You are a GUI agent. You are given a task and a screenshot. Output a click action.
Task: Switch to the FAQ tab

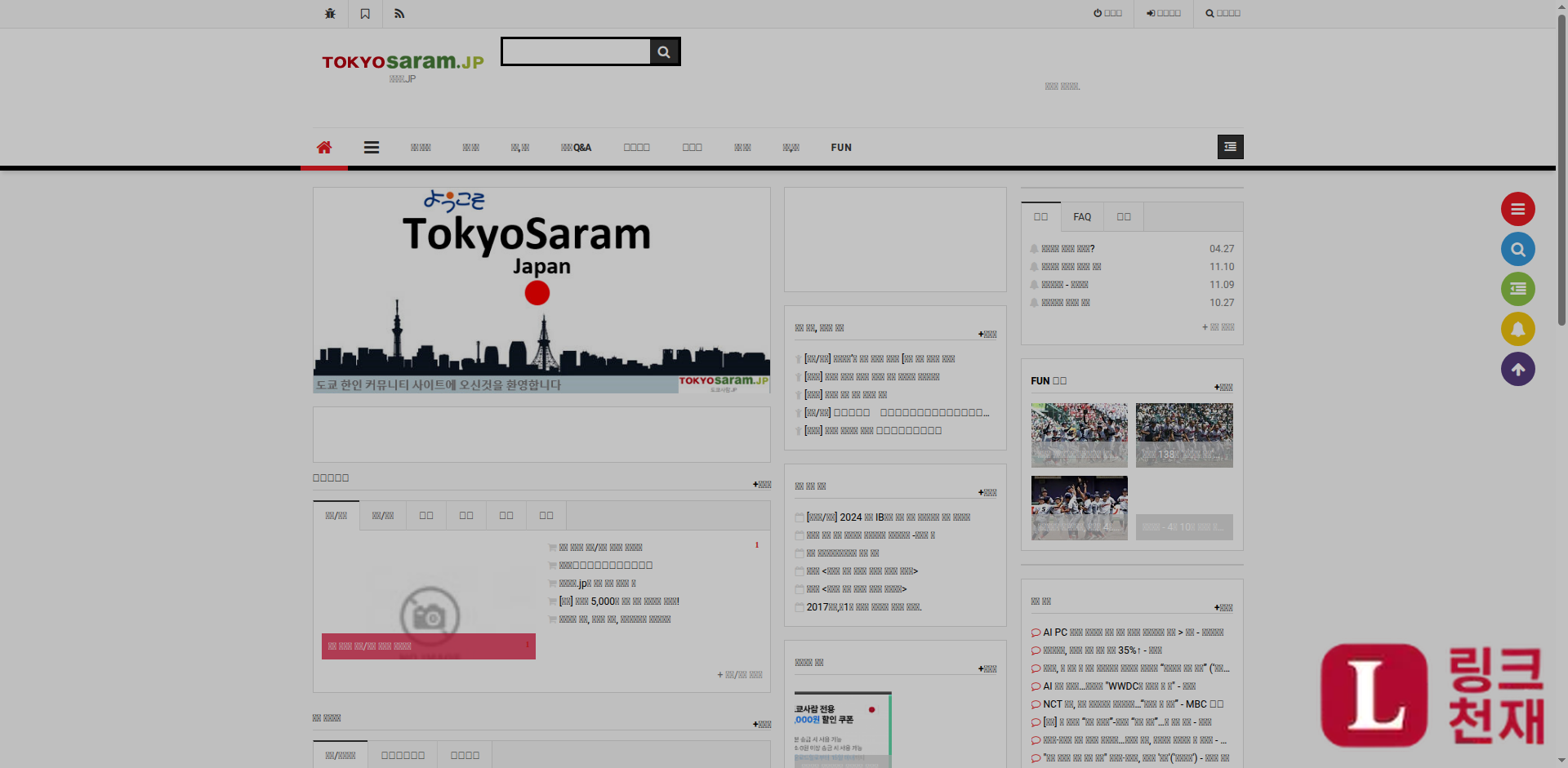click(1082, 217)
